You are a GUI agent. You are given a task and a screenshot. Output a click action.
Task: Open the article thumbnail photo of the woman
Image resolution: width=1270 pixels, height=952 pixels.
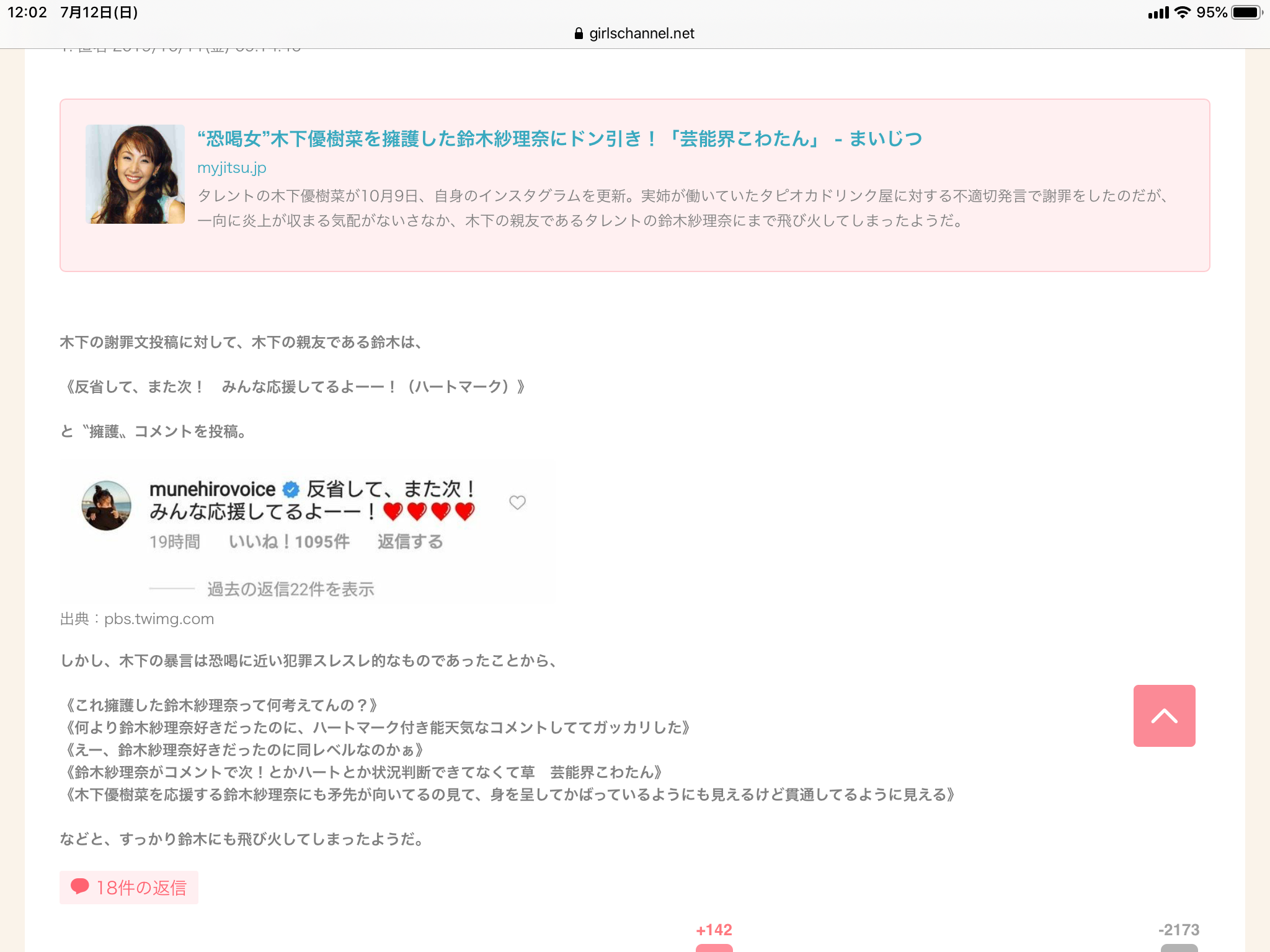(x=135, y=174)
